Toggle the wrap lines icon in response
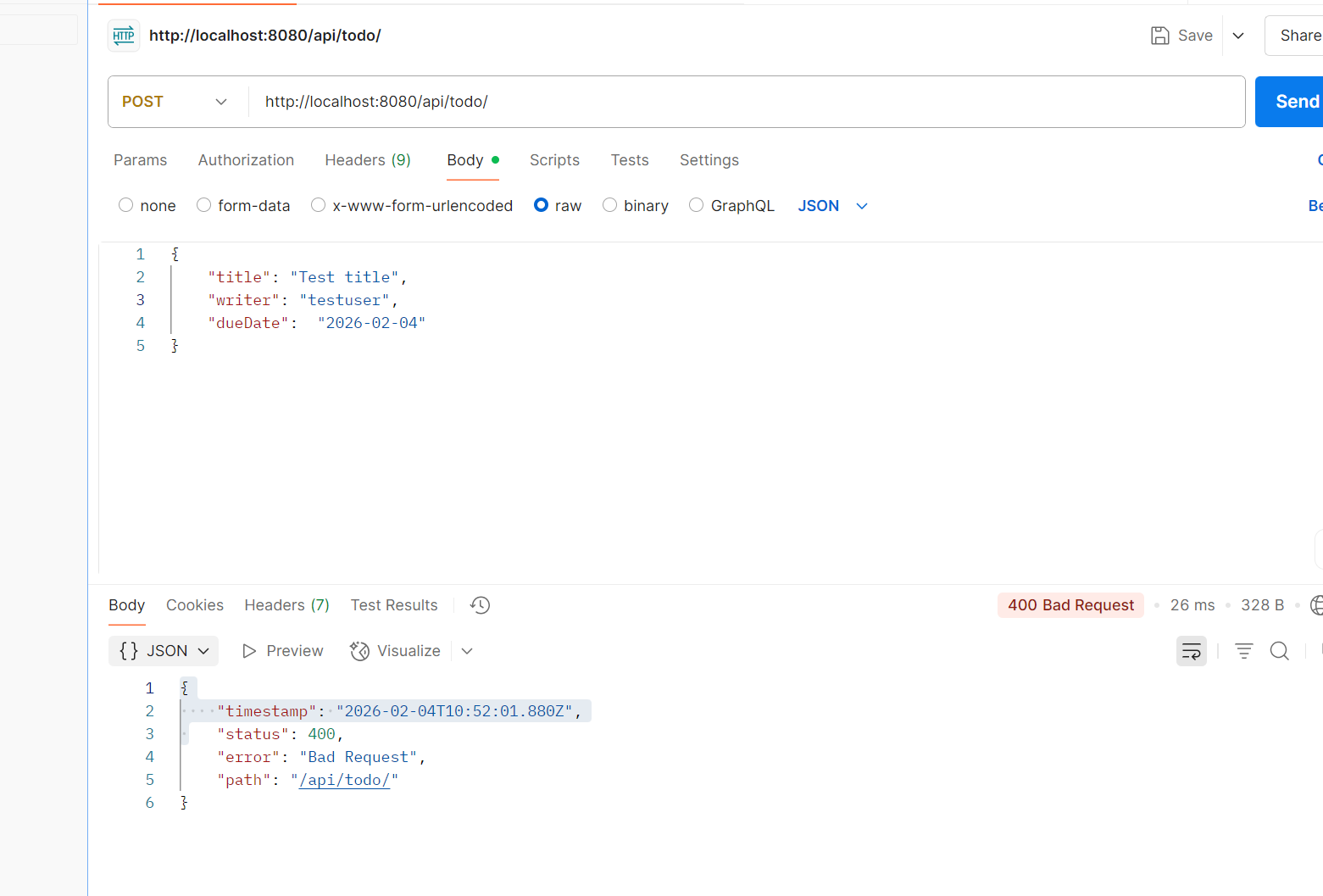The height and width of the screenshot is (896, 1323). [x=1191, y=651]
